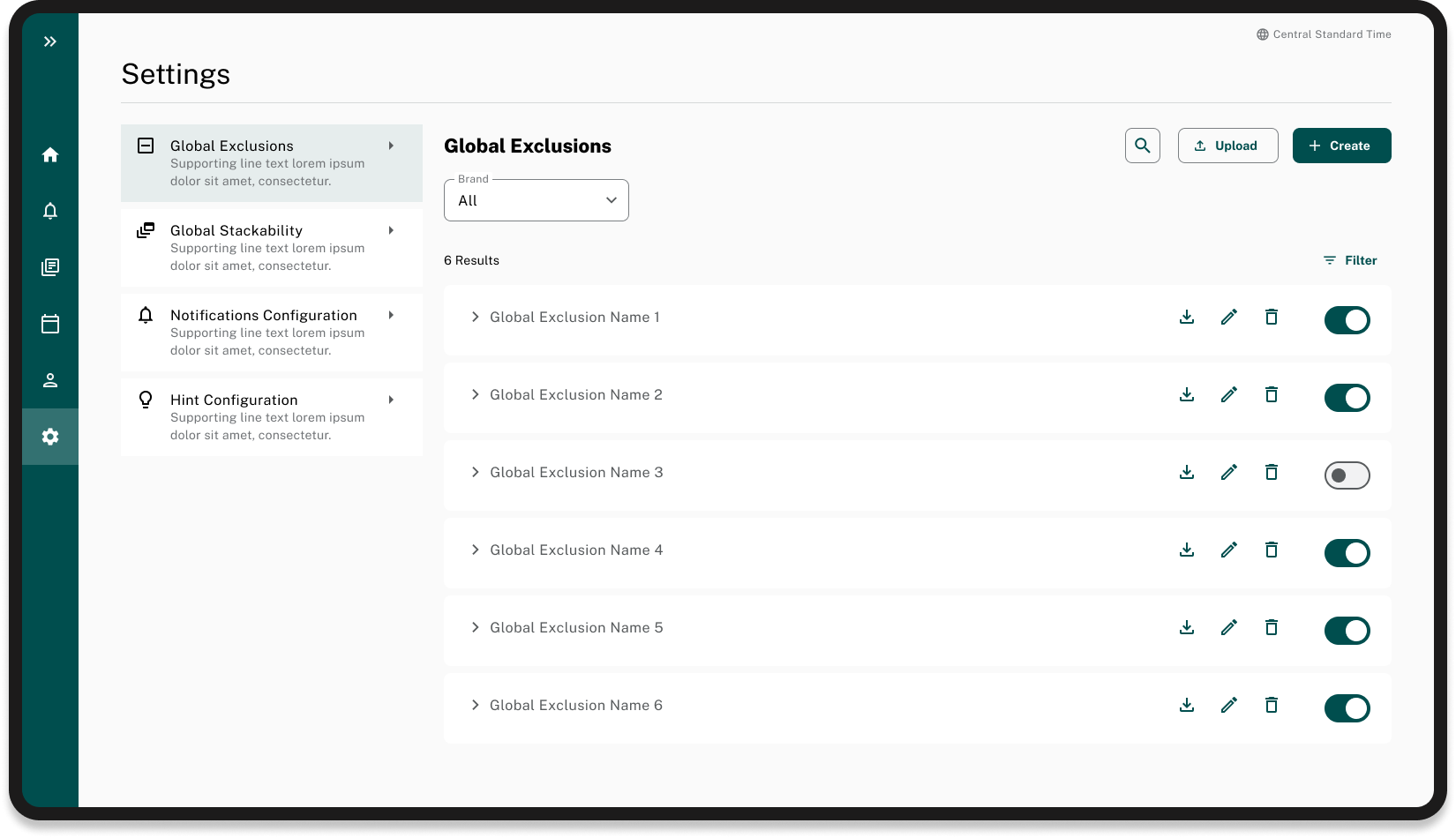Open the user profile icon in sidebar
This screenshot has height=838, width=1456.
click(x=50, y=380)
